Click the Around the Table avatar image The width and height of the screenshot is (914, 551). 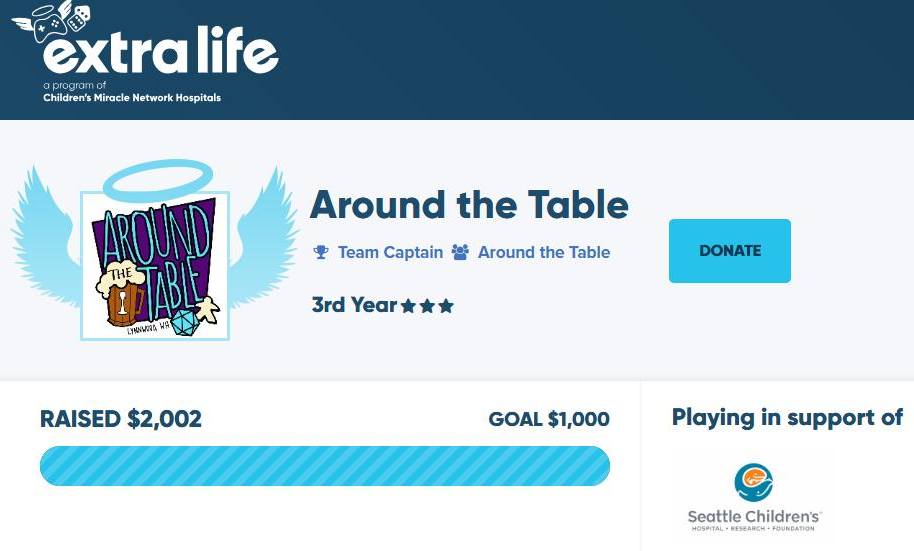pyautogui.click(x=155, y=265)
